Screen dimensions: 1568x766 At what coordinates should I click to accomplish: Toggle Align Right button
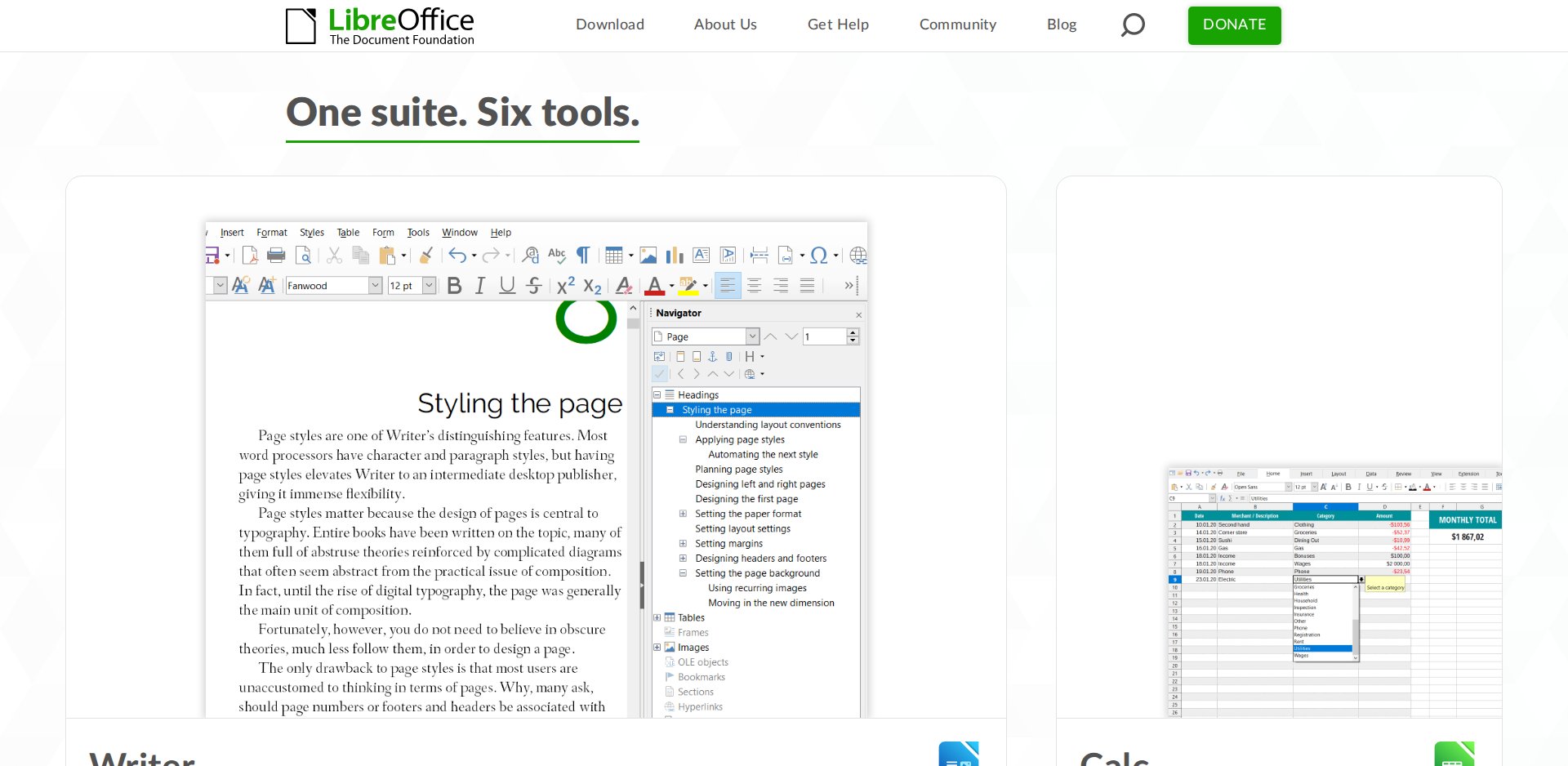click(x=781, y=285)
